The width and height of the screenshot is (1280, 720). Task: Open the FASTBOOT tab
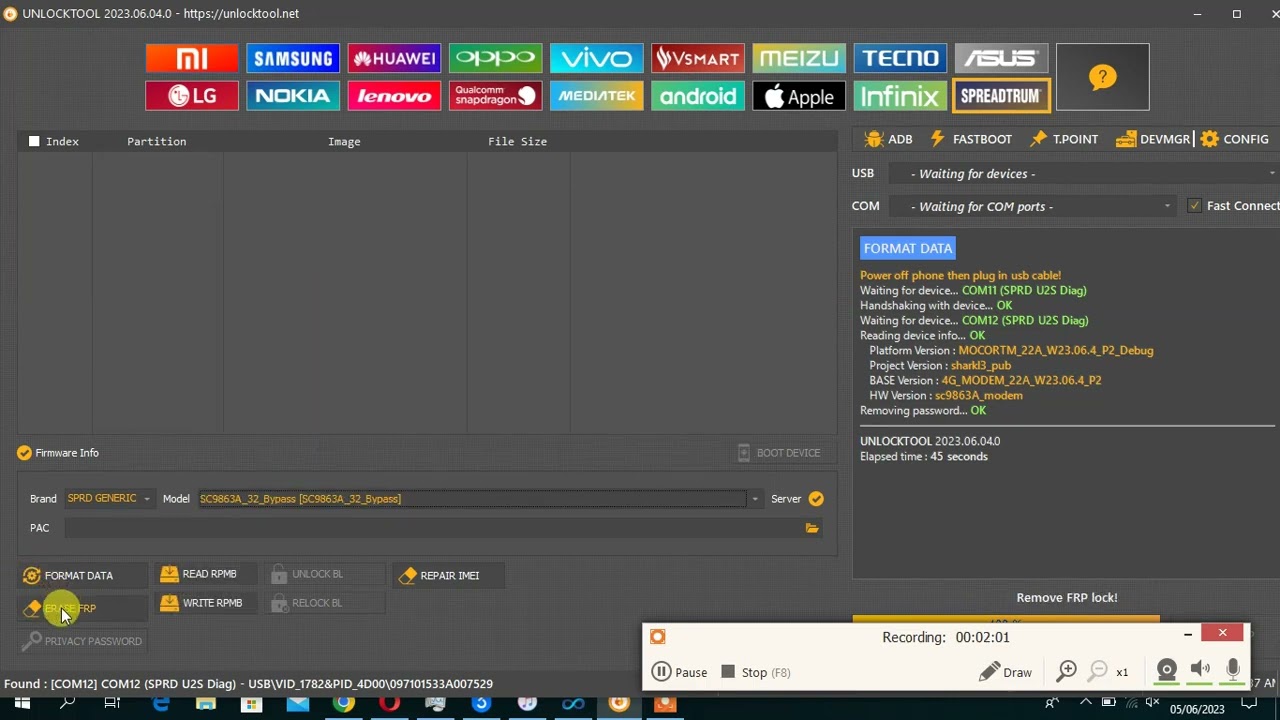point(971,139)
